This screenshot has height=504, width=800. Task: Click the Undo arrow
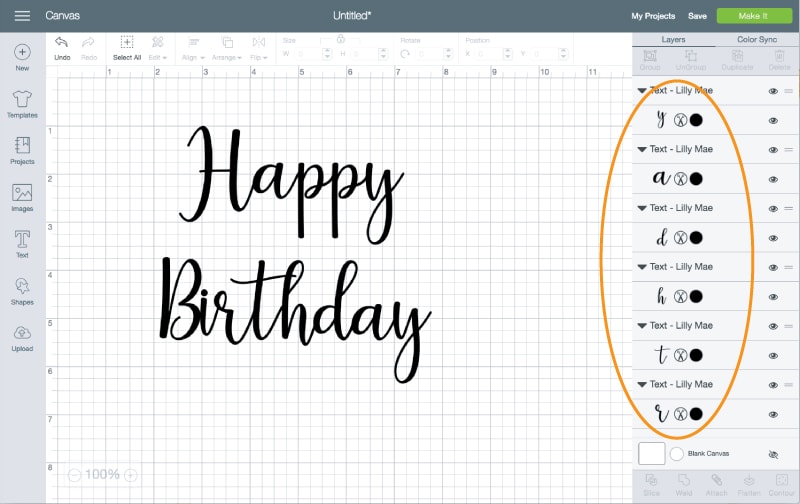click(62, 43)
